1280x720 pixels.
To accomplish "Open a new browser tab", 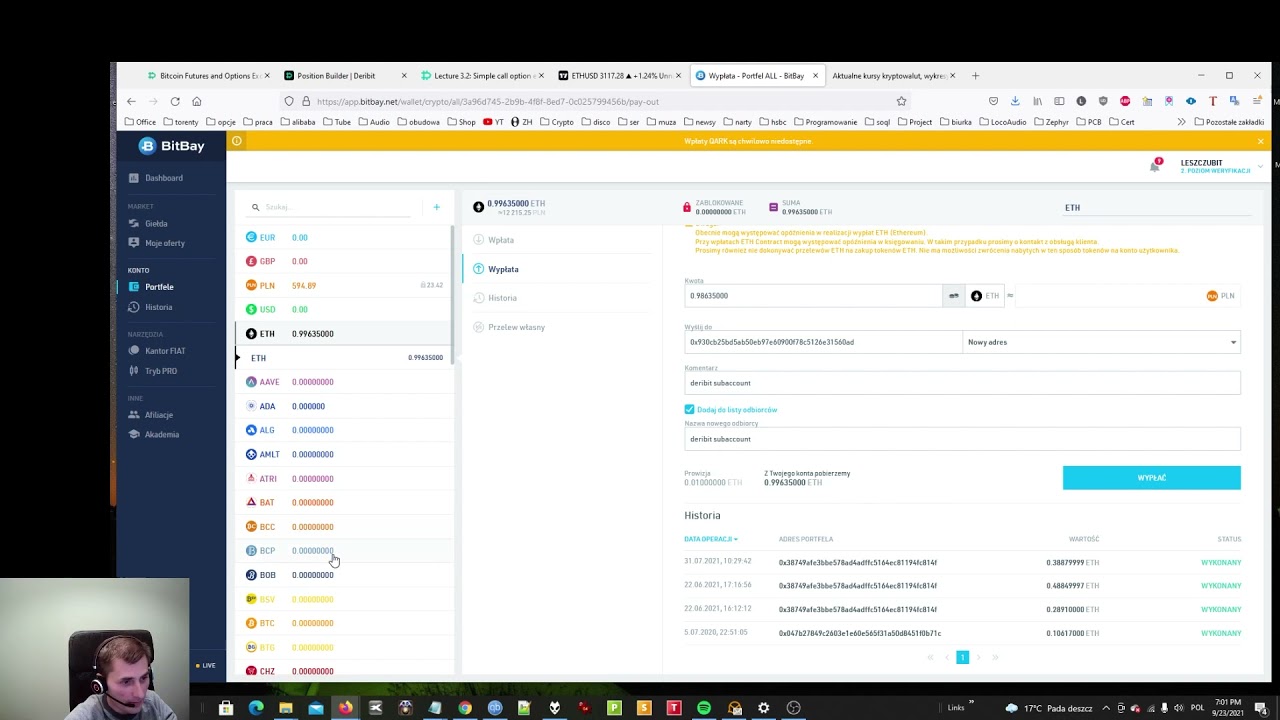I will (x=975, y=76).
